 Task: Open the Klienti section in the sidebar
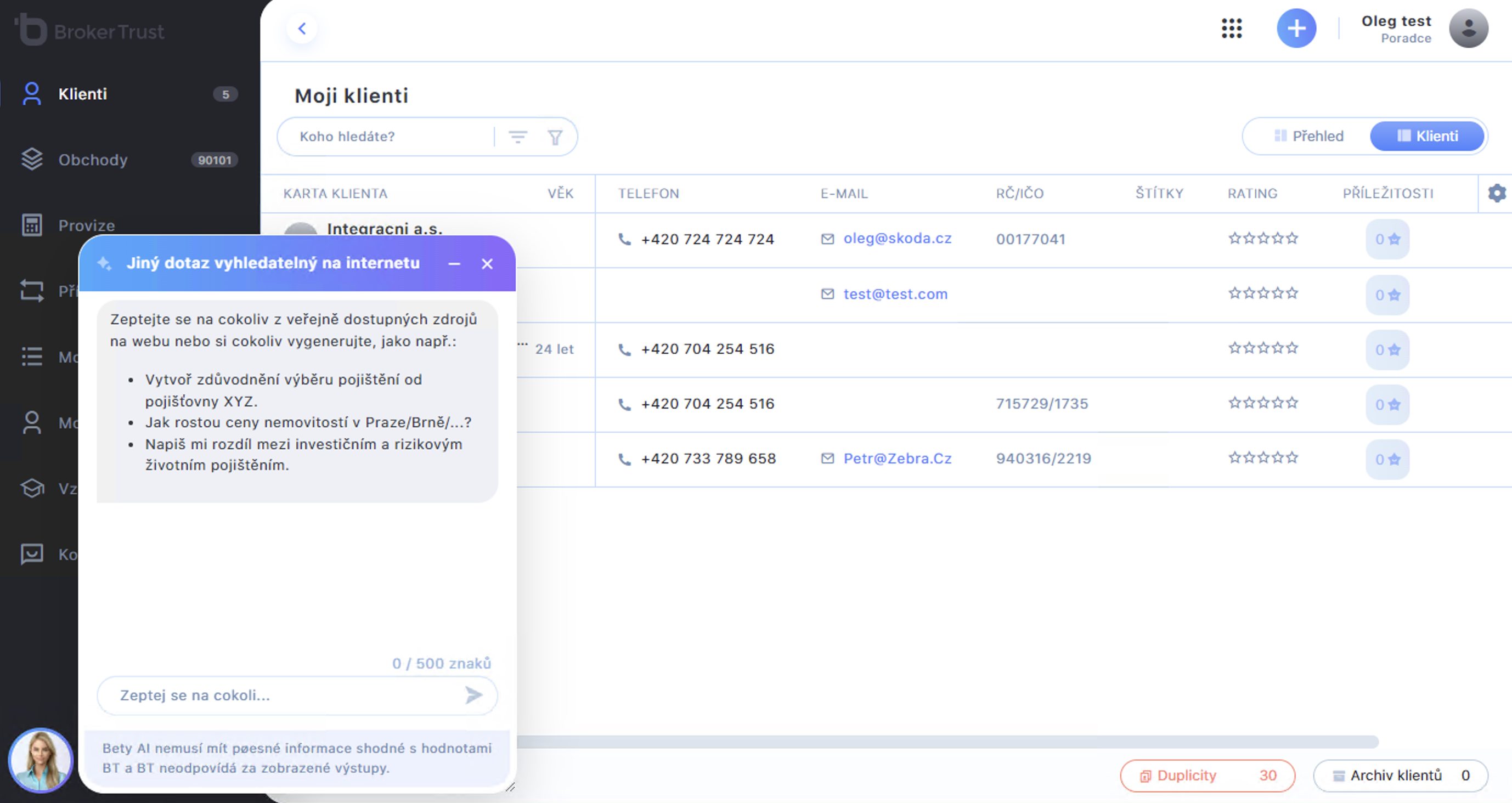(82, 94)
